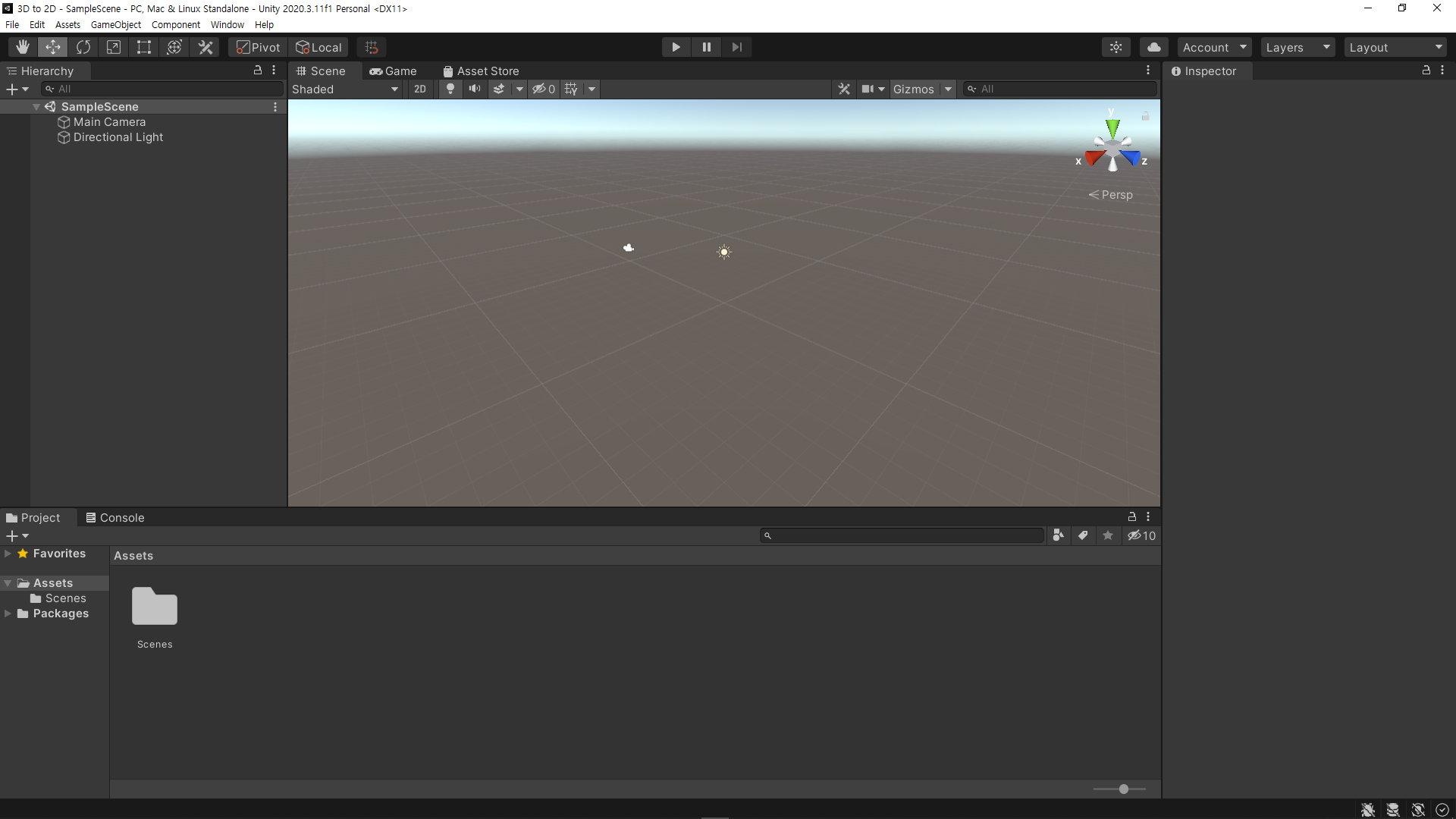Toggle Local handle rotation button
This screenshot has width=1456, height=819.
(x=318, y=47)
